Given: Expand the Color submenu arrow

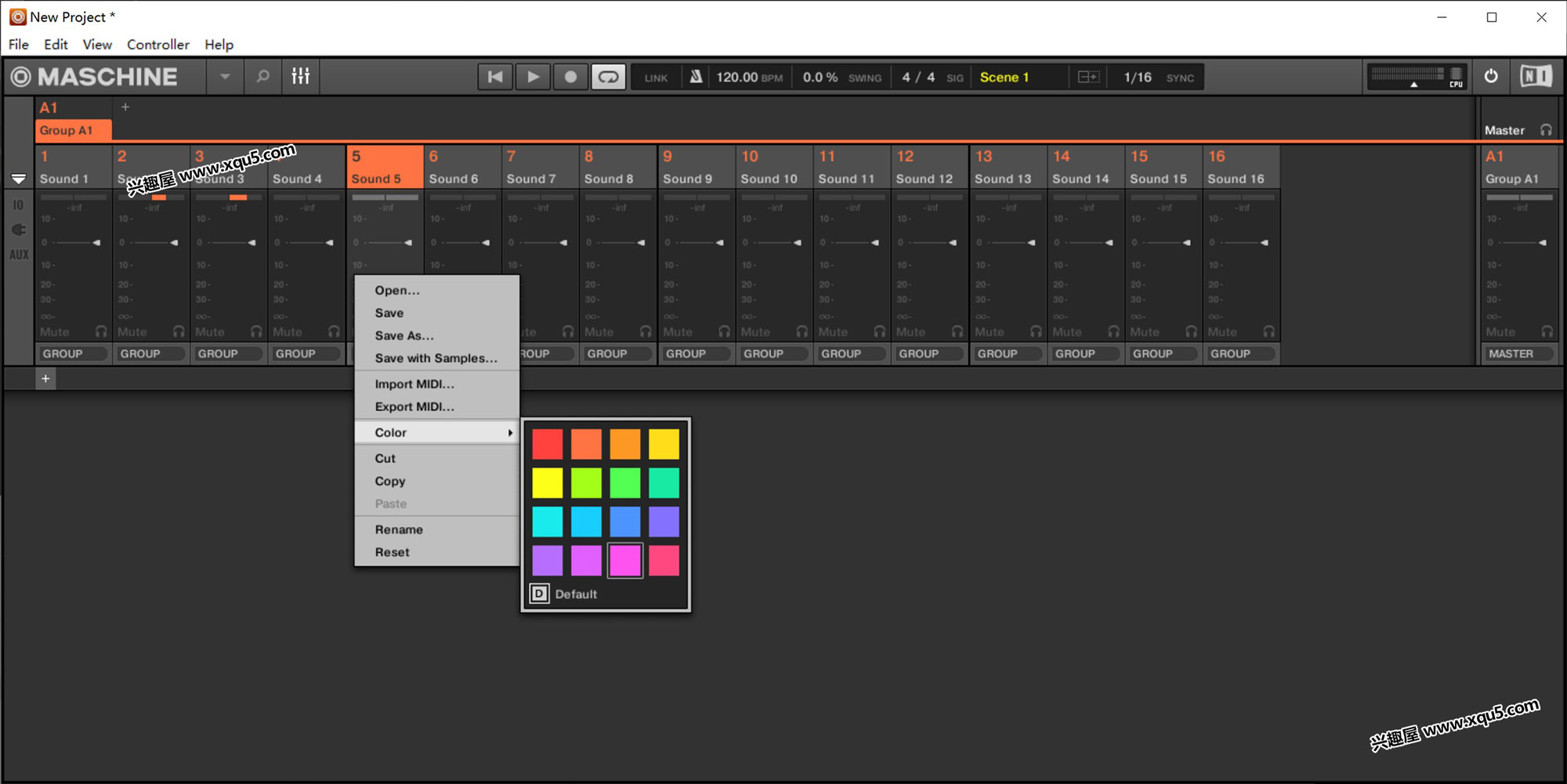Looking at the screenshot, I should tap(510, 432).
